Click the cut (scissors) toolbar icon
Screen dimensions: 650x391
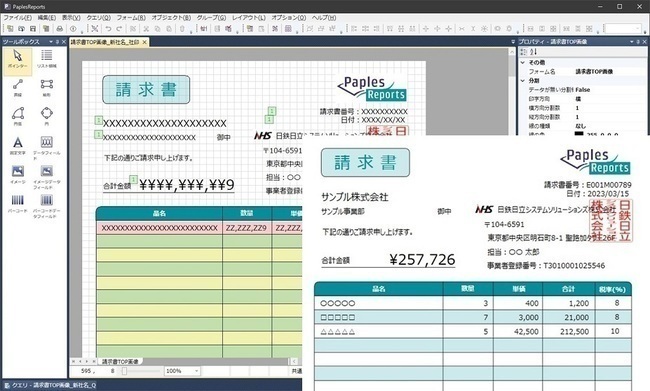(x=146, y=29)
